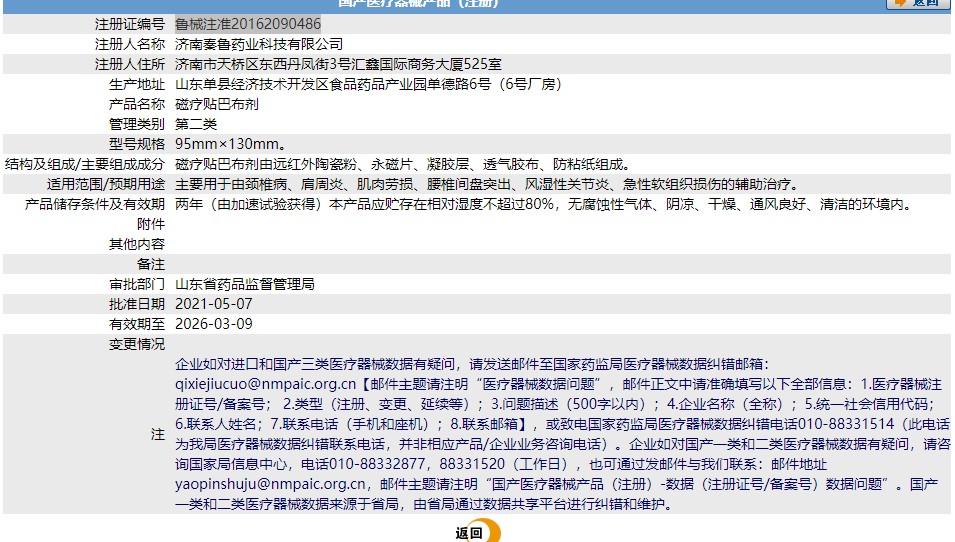Viewport: 955px width, 542px height.
Task: Click management category value 第二类
Action: pyautogui.click(x=196, y=124)
